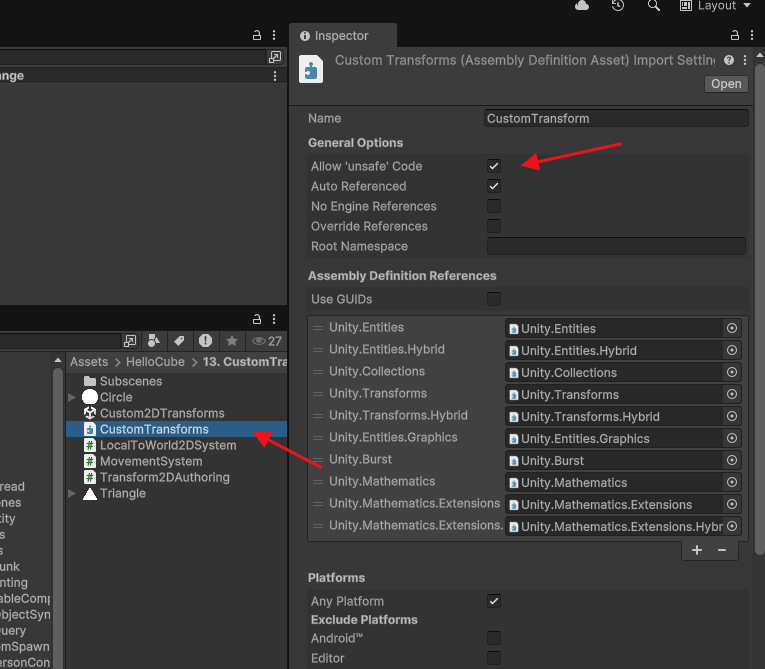Open object picker for Unity.Mathematics reference
The image size is (765, 669).
732,482
